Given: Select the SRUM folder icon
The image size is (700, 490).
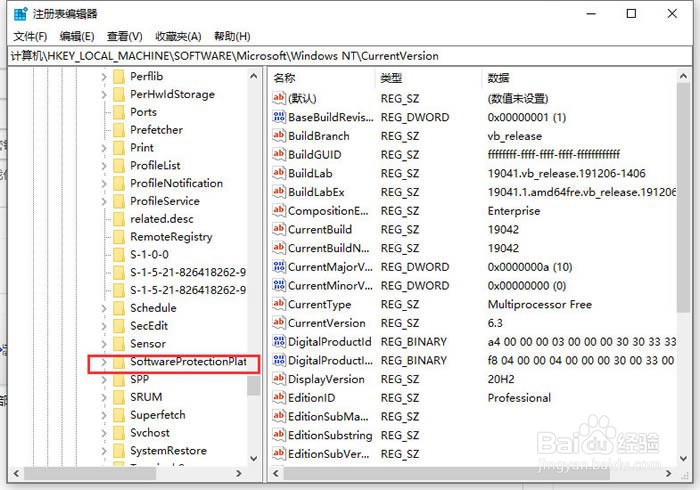Looking at the screenshot, I should pyautogui.click(x=119, y=397).
